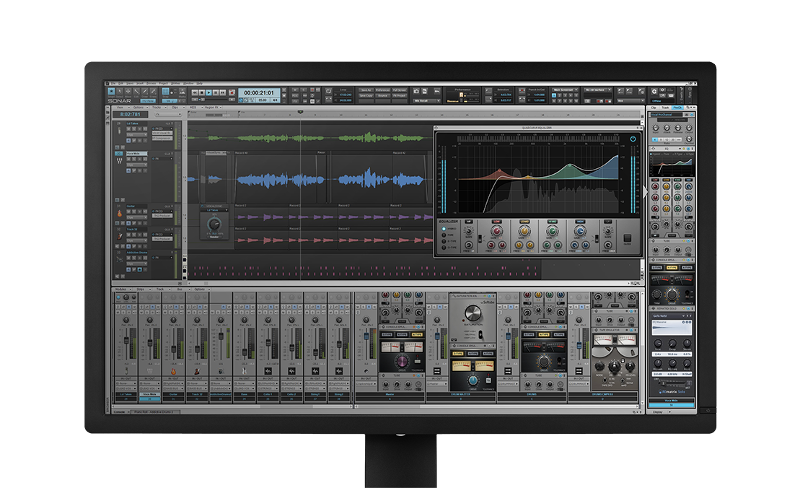This screenshot has width=800, height=488.
Task: Open the ACT MIDI surface dropdown
Action: 597,90
